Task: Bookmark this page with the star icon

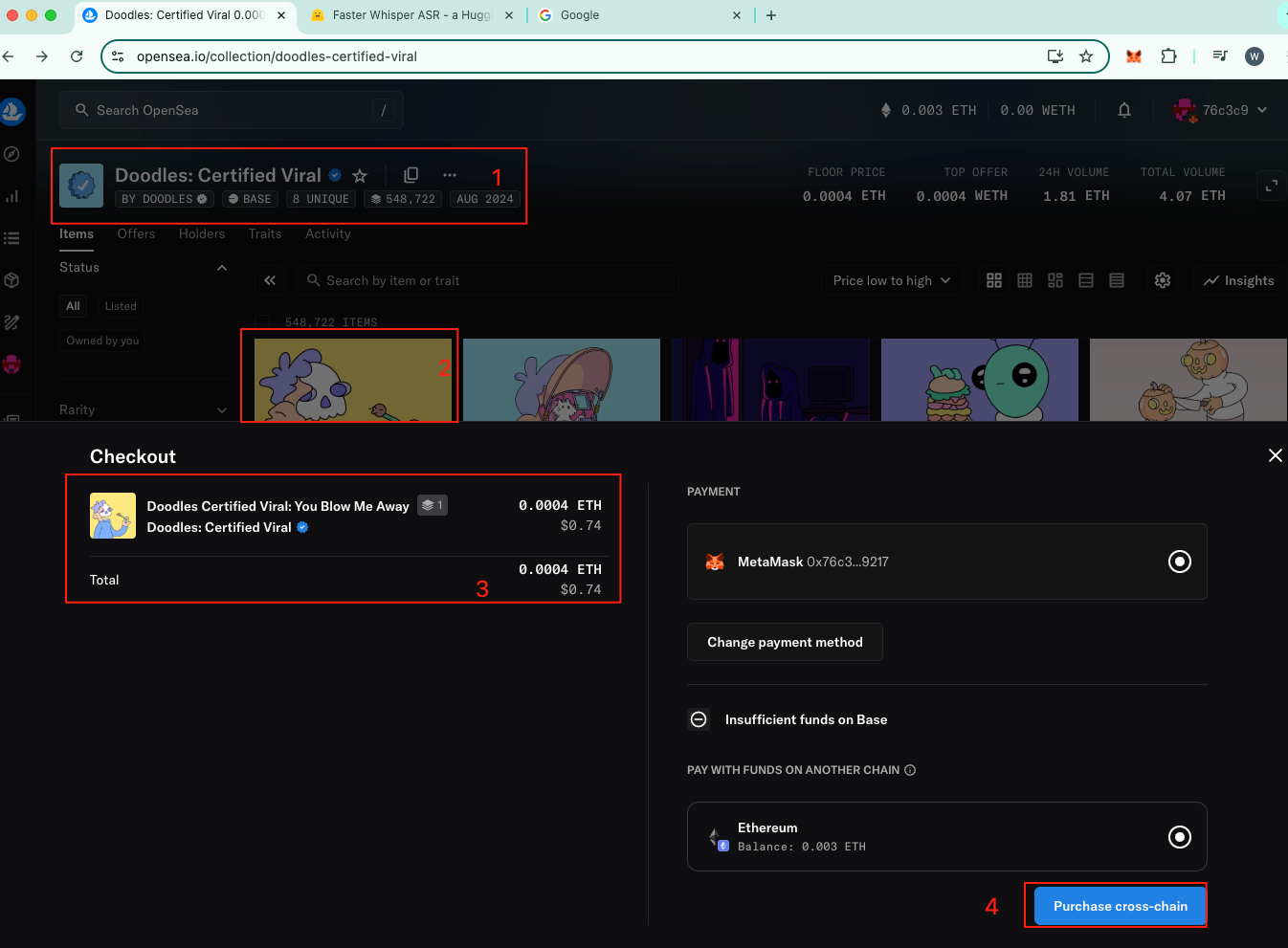Action: tap(1086, 56)
